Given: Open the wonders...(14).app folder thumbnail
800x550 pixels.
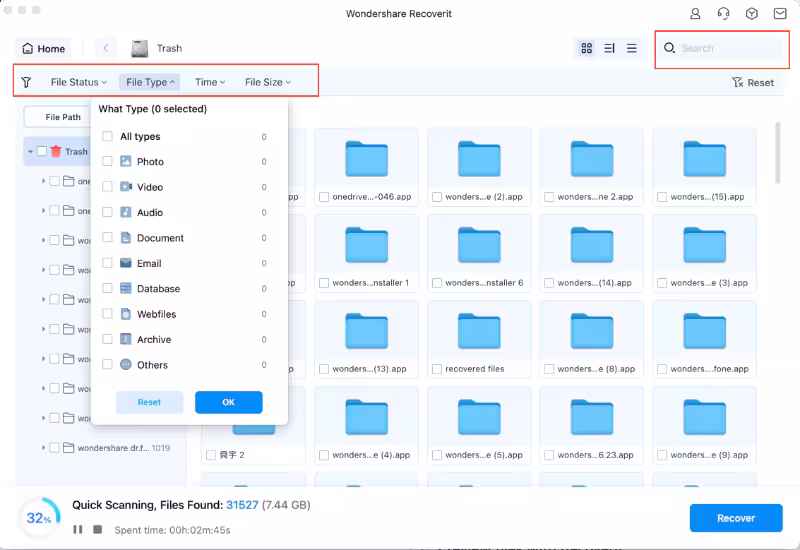Looking at the screenshot, I should pyautogui.click(x=591, y=245).
